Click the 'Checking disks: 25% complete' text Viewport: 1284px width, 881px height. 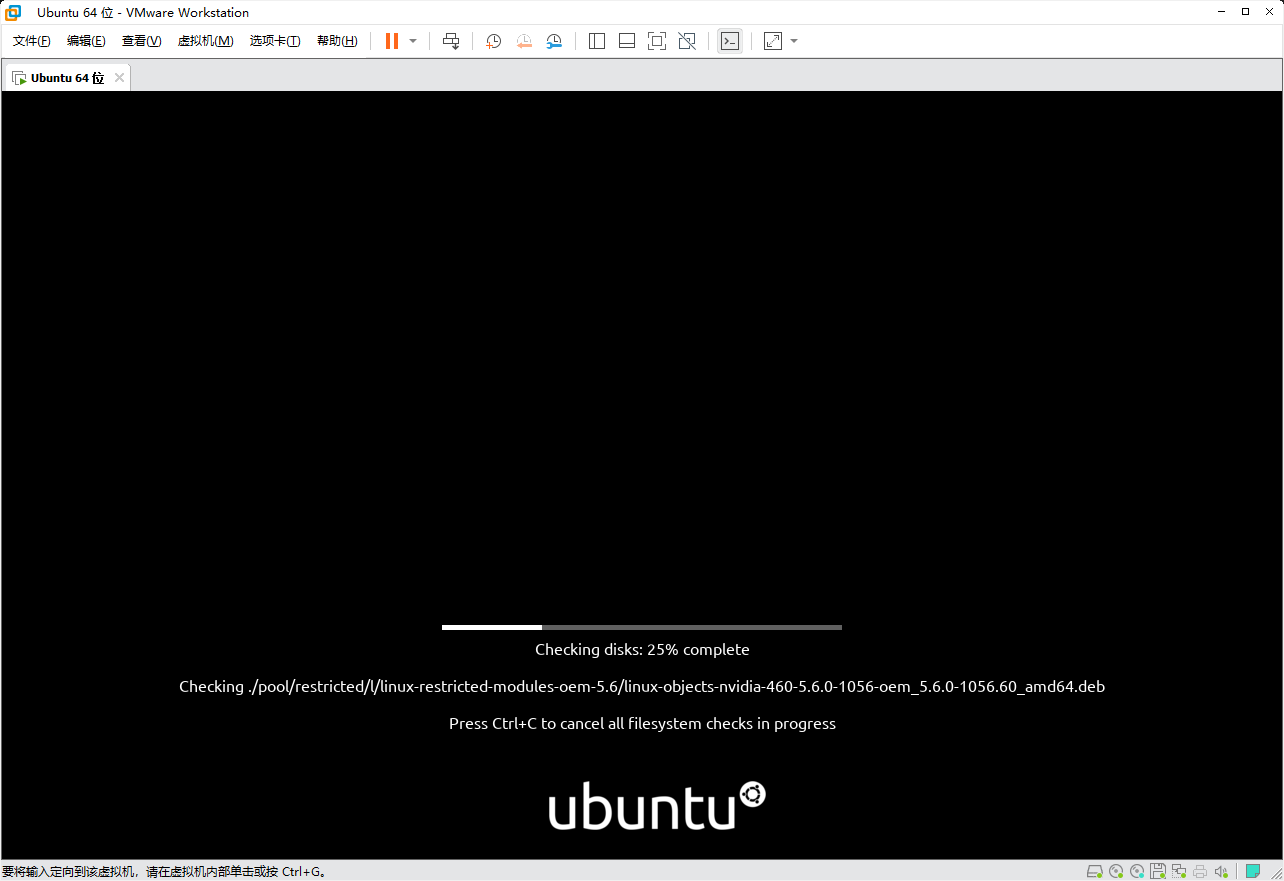pos(642,650)
